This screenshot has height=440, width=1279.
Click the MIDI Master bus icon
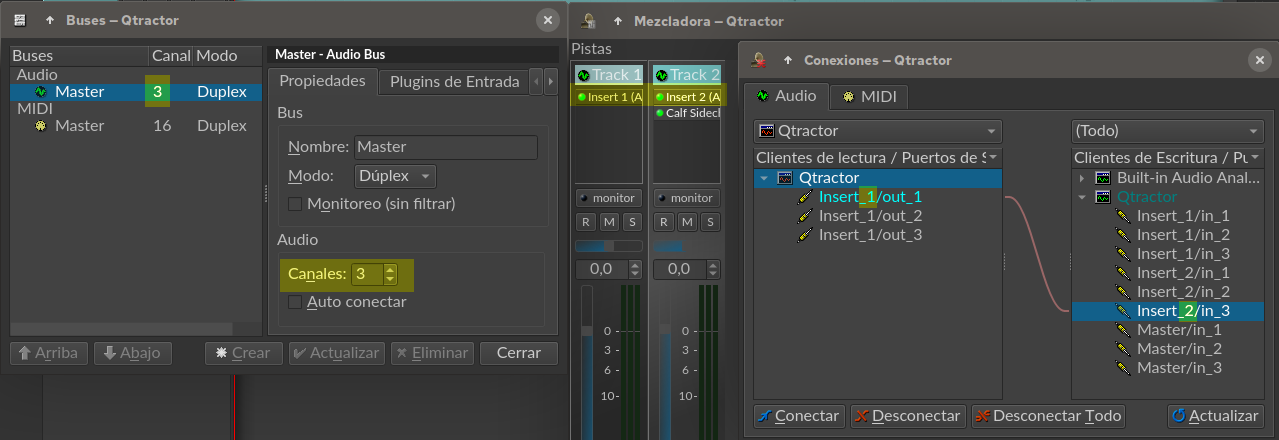[40, 126]
